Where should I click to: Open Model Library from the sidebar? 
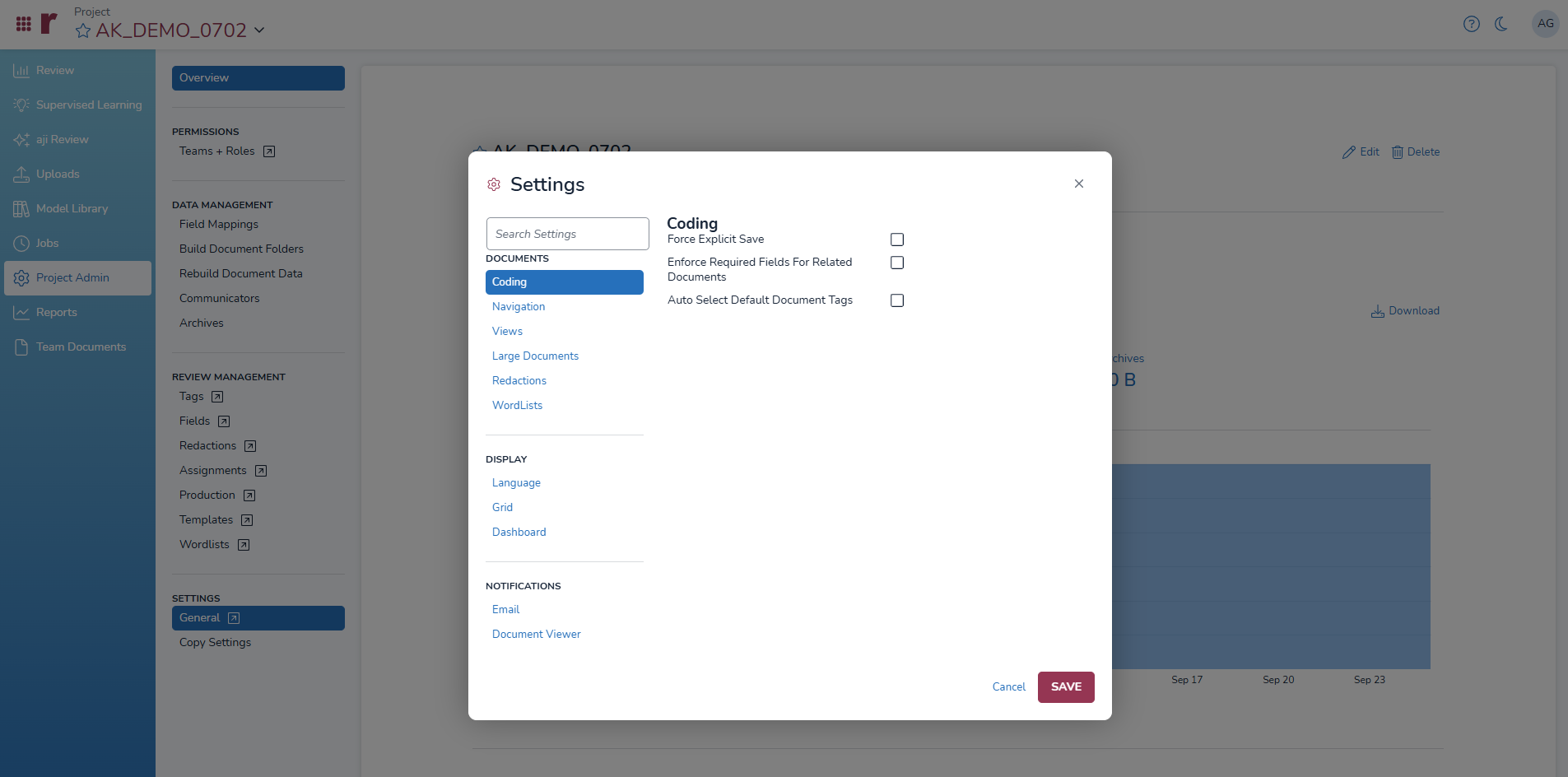[x=72, y=208]
